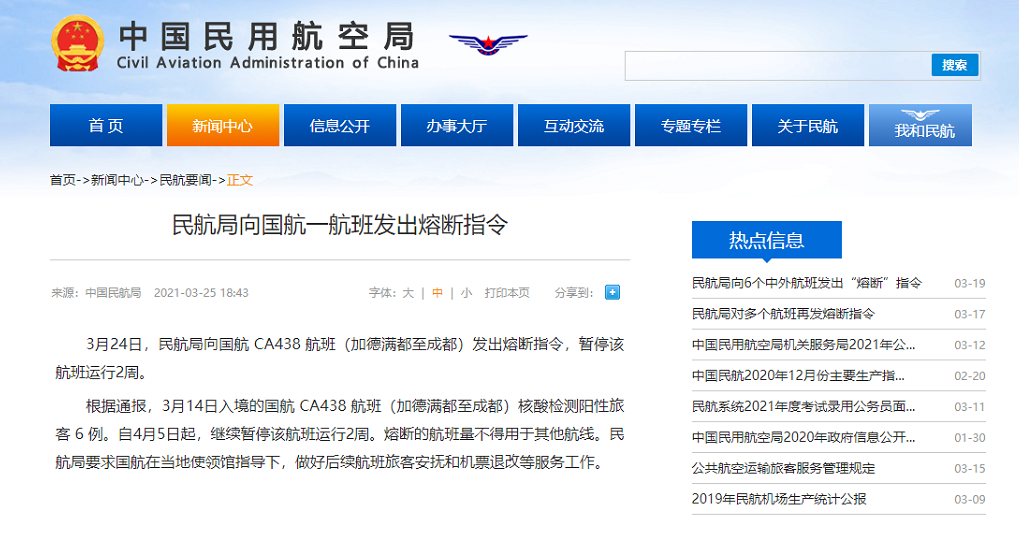Click the national emblem logo

click(78, 43)
